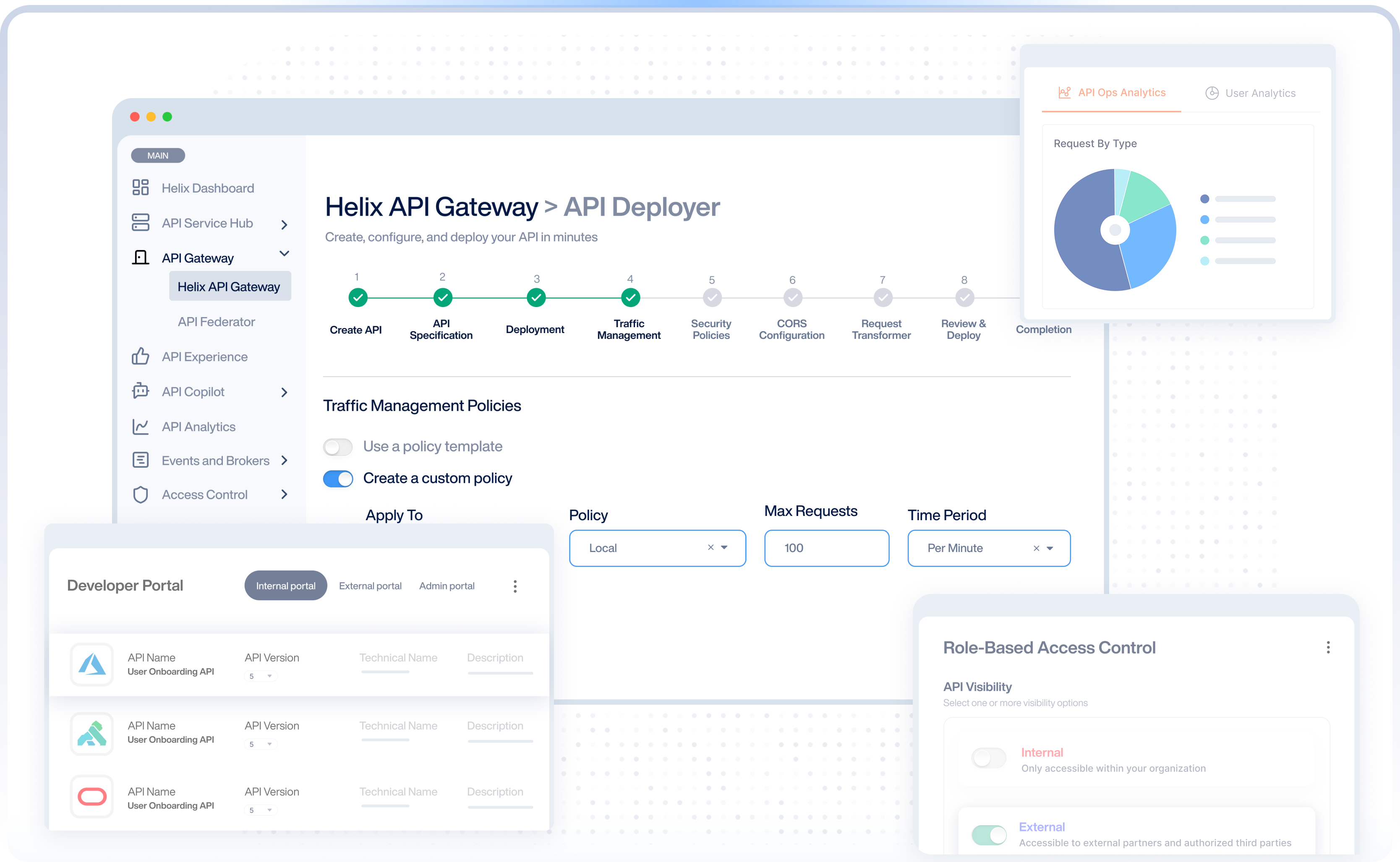The image size is (1400, 862).
Task: Open Role-Based Access Control kebab menu
Action: tap(1328, 647)
